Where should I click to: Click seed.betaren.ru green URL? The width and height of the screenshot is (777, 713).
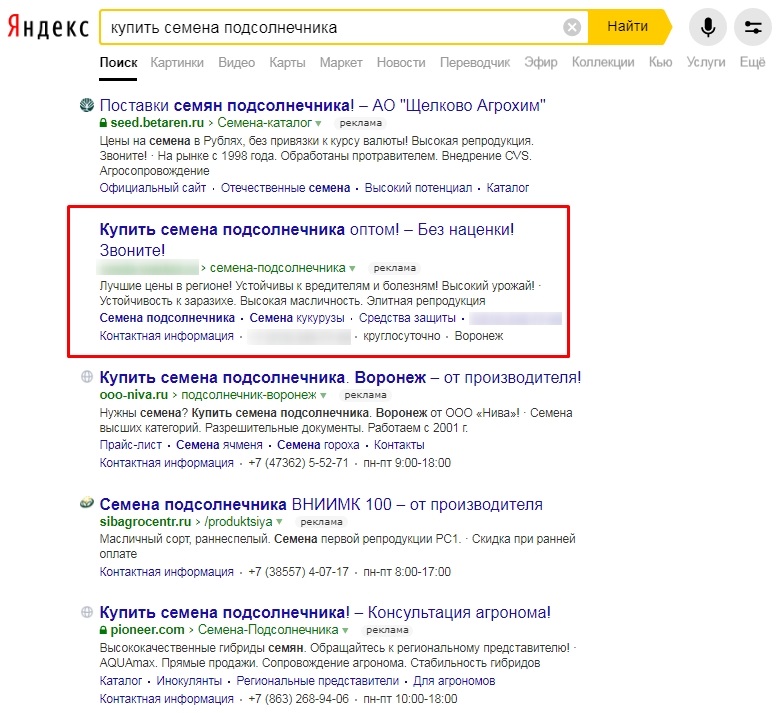(157, 122)
